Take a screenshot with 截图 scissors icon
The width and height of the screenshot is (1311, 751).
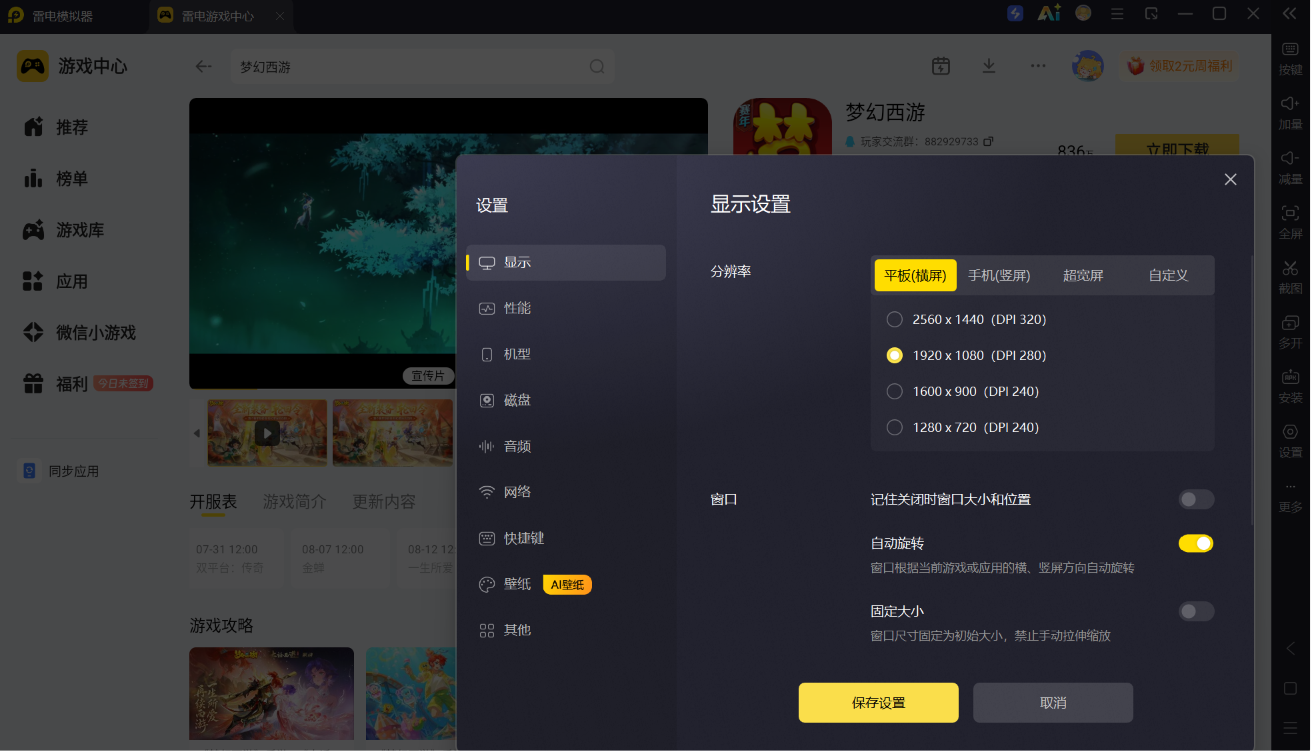(1290, 268)
